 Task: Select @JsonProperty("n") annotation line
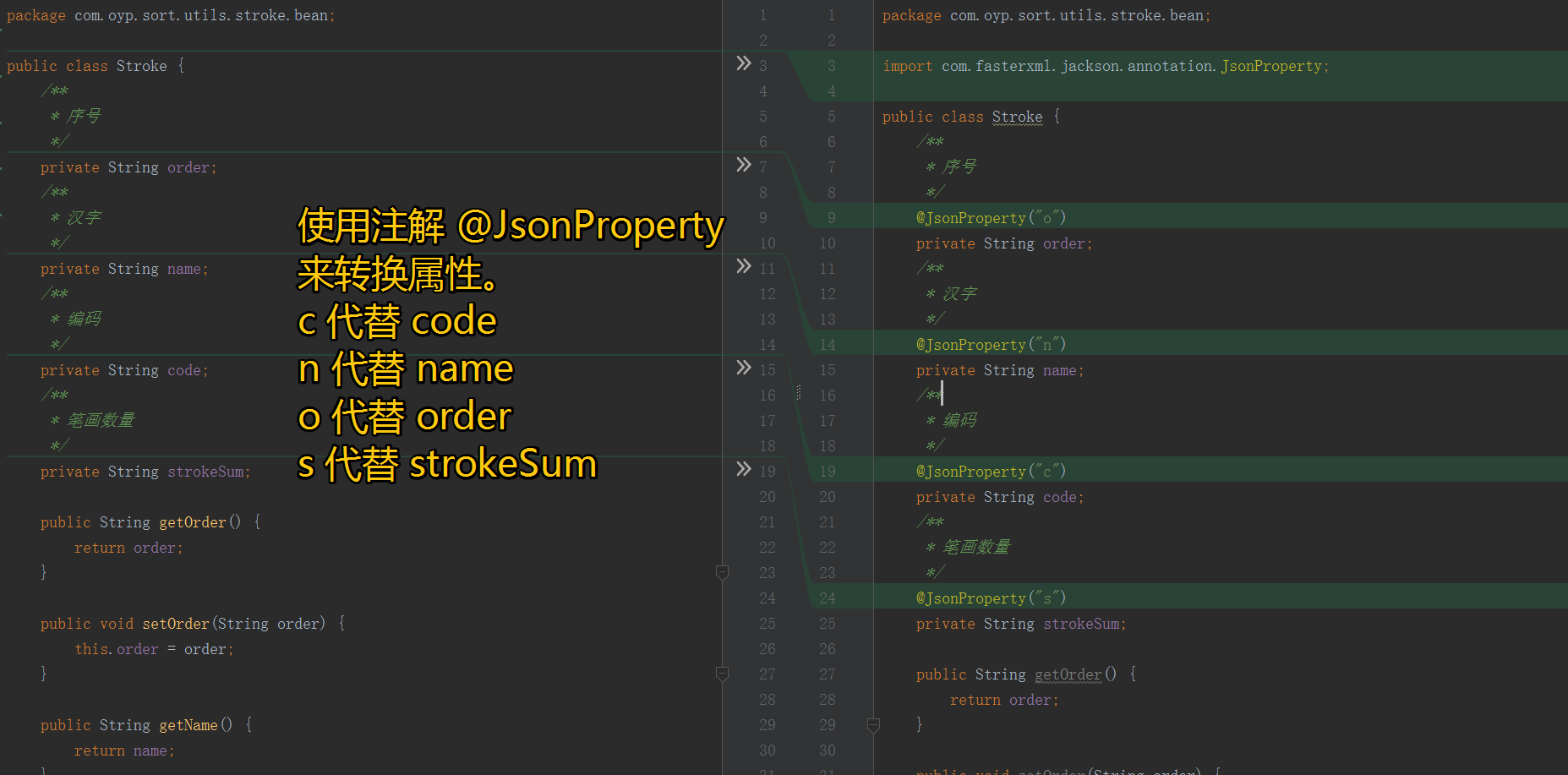[x=991, y=345]
